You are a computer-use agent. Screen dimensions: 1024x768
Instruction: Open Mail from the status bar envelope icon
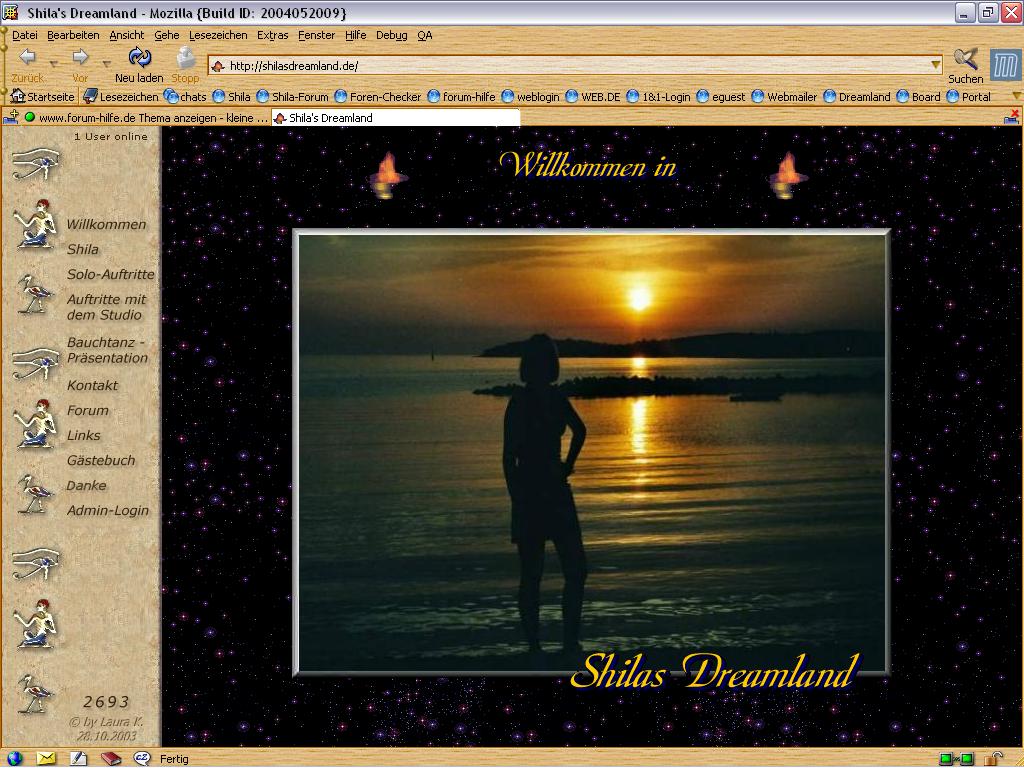[x=46, y=758]
